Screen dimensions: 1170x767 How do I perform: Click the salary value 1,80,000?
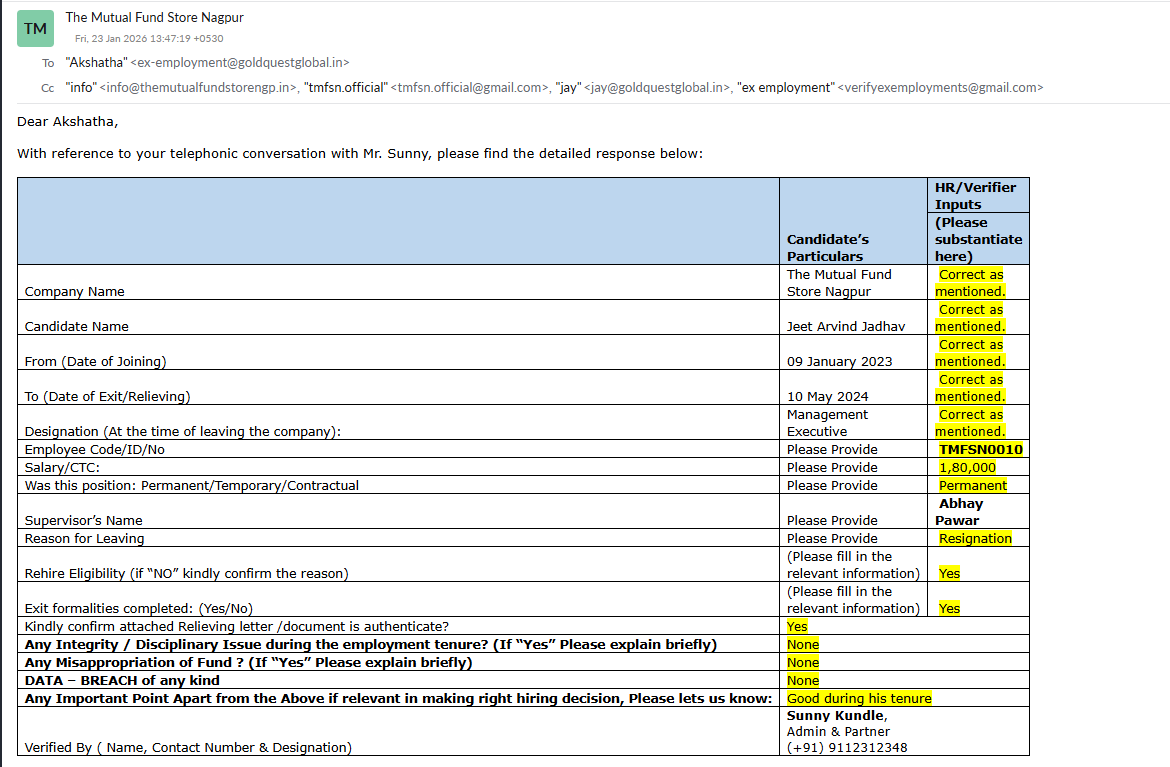(967, 467)
